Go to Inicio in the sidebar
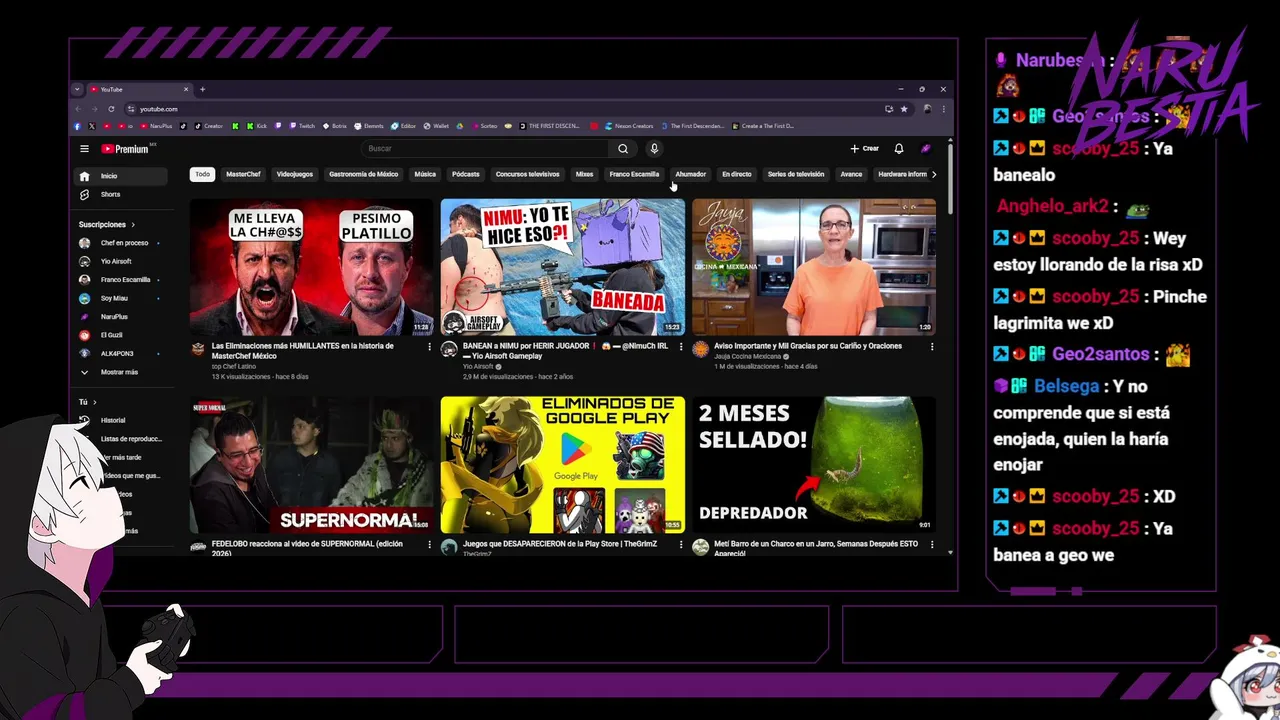 coord(121,176)
